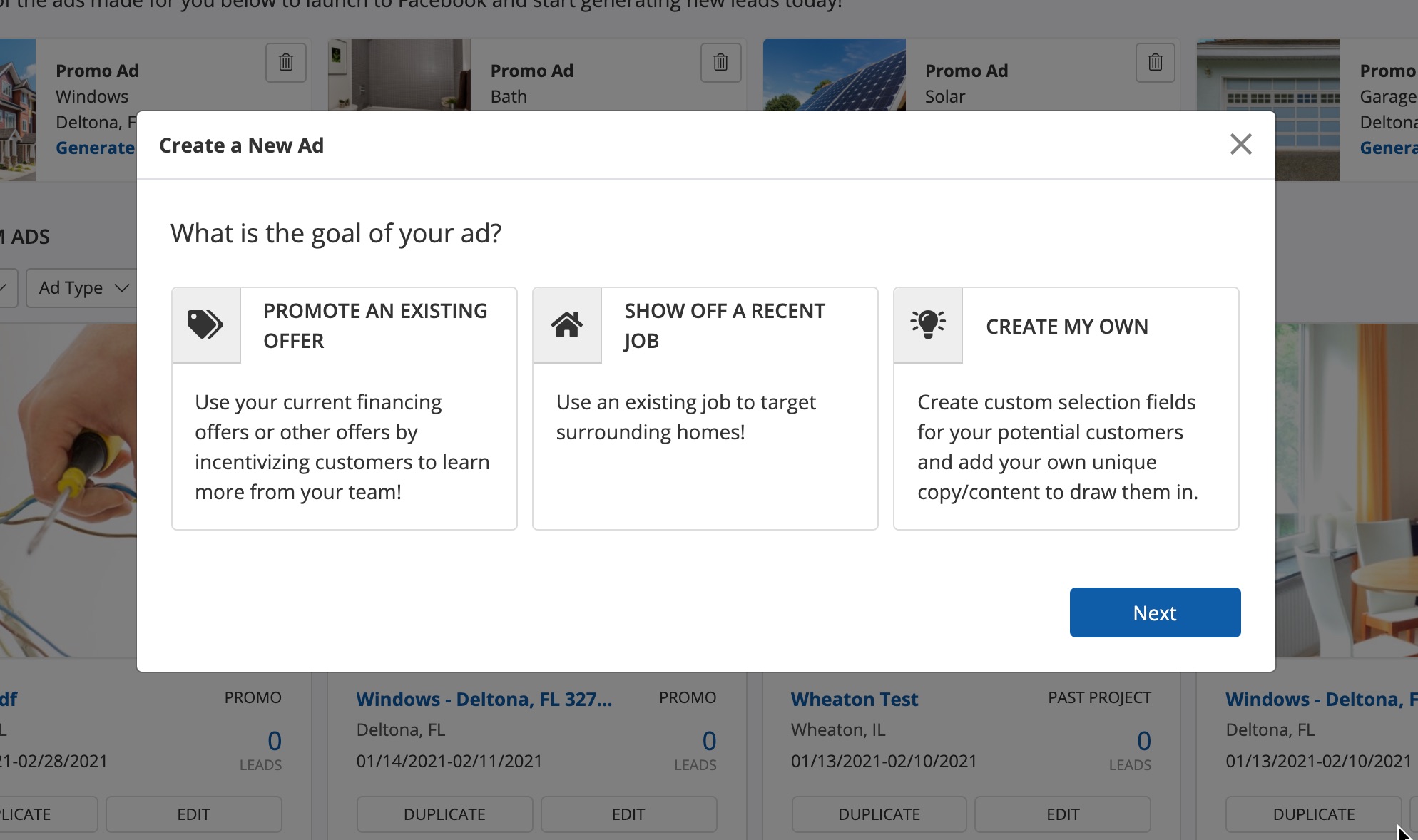This screenshot has height=840, width=1418.
Task: Click the lightbulb icon for Create My Own
Action: pyautogui.click(x=928, y=325)
